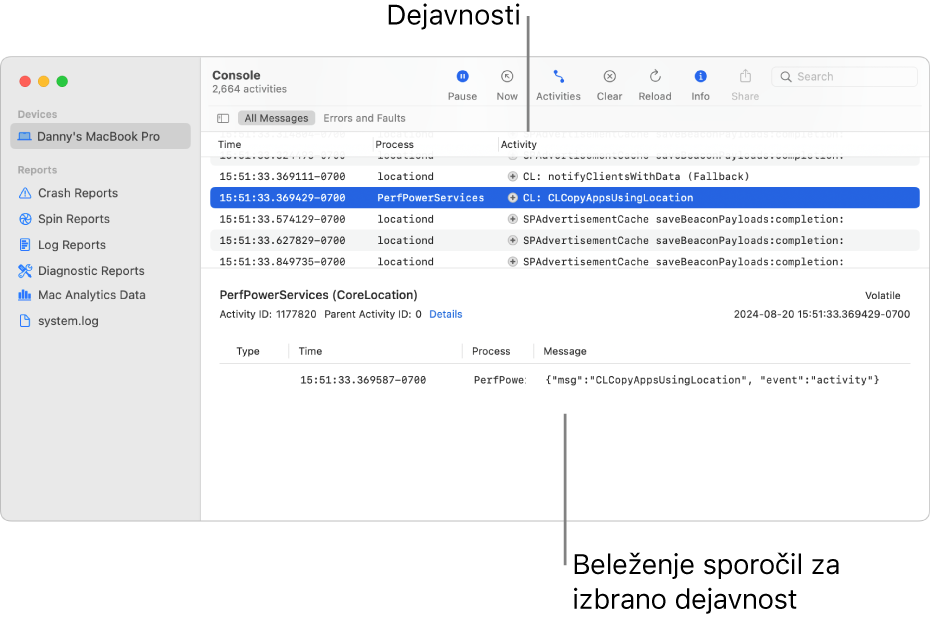Show the Info inspector pane
The image size is (931, 622).
point(700,85)
